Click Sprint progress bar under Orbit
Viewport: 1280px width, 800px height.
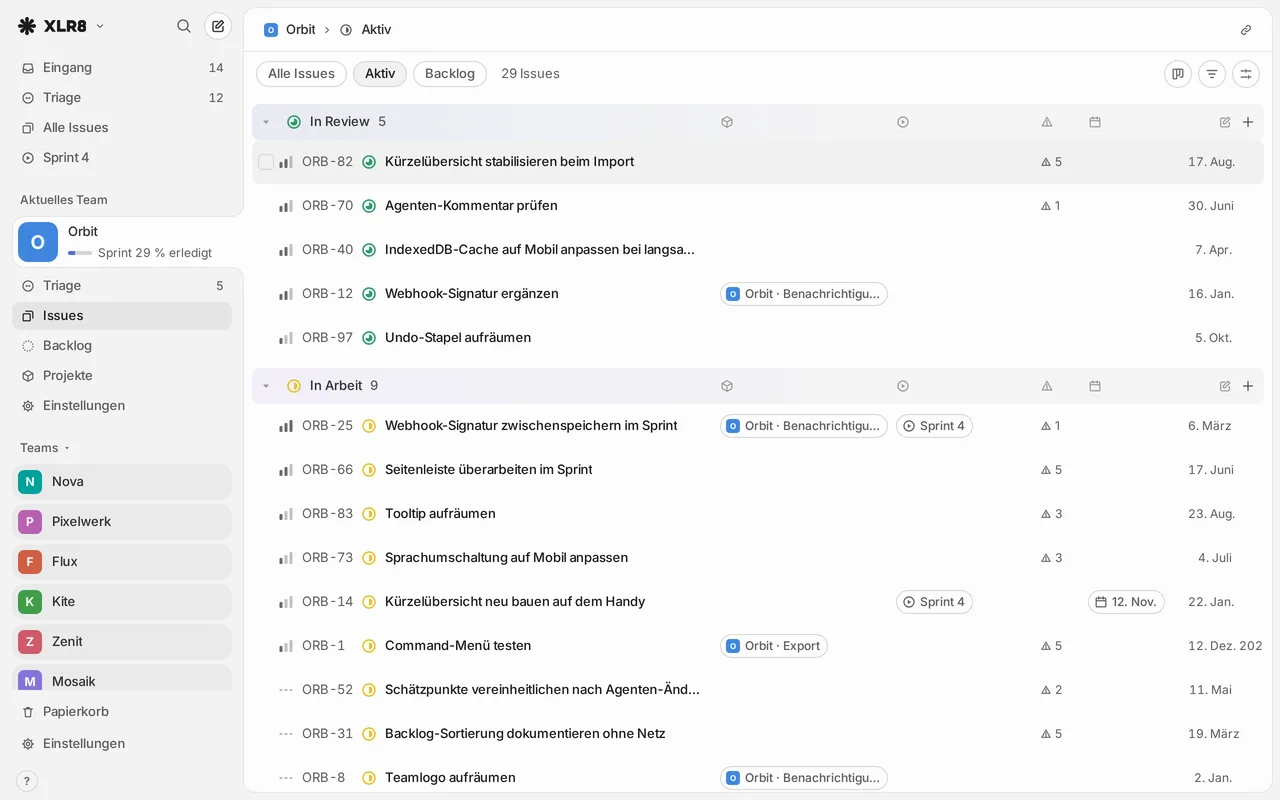[80, 253]
